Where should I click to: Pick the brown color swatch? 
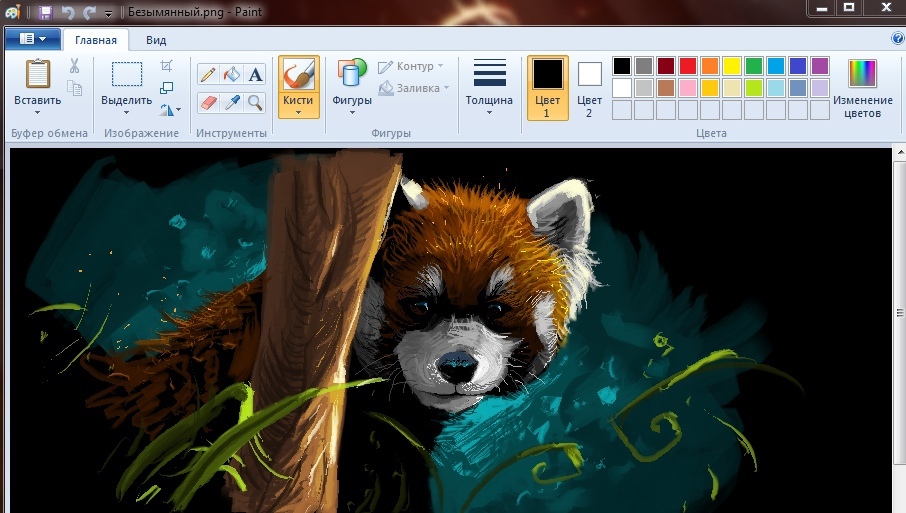tap(666, 87)
